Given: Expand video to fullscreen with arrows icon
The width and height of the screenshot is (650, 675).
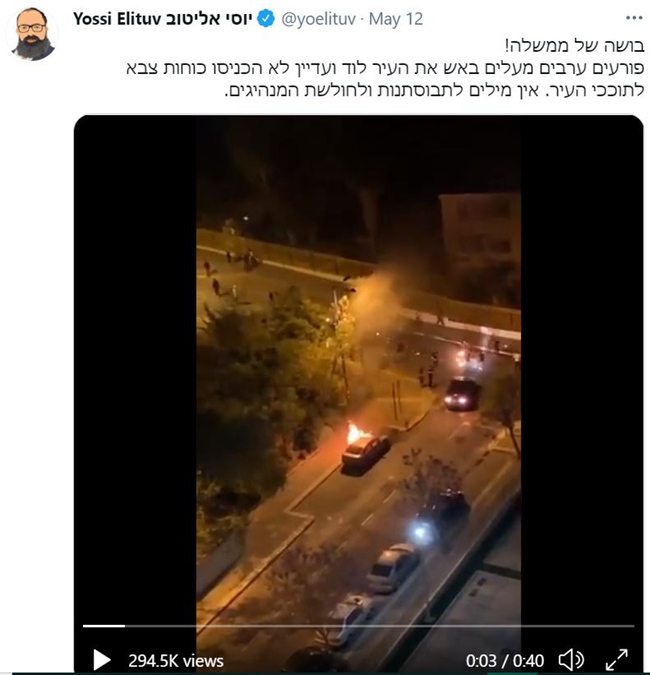Looking at the screenshot, I should tap(617, 660).
